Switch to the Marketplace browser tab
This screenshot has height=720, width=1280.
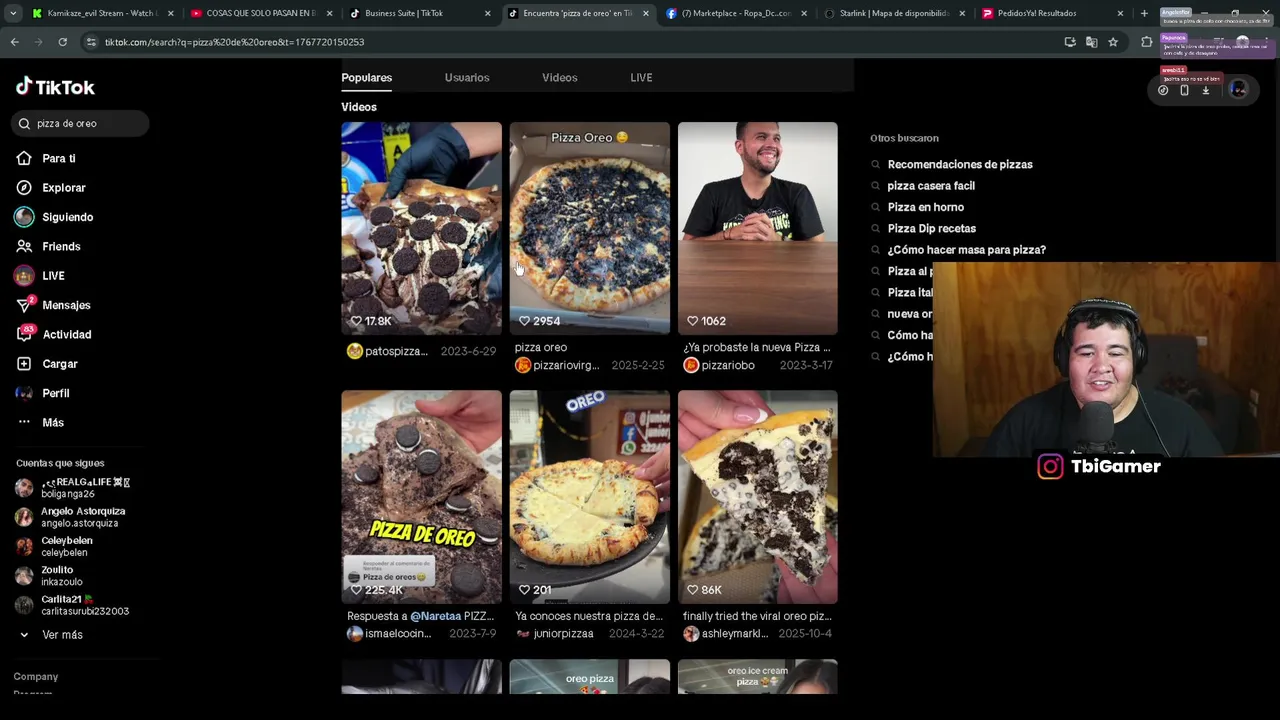click(x=736, y=13)
